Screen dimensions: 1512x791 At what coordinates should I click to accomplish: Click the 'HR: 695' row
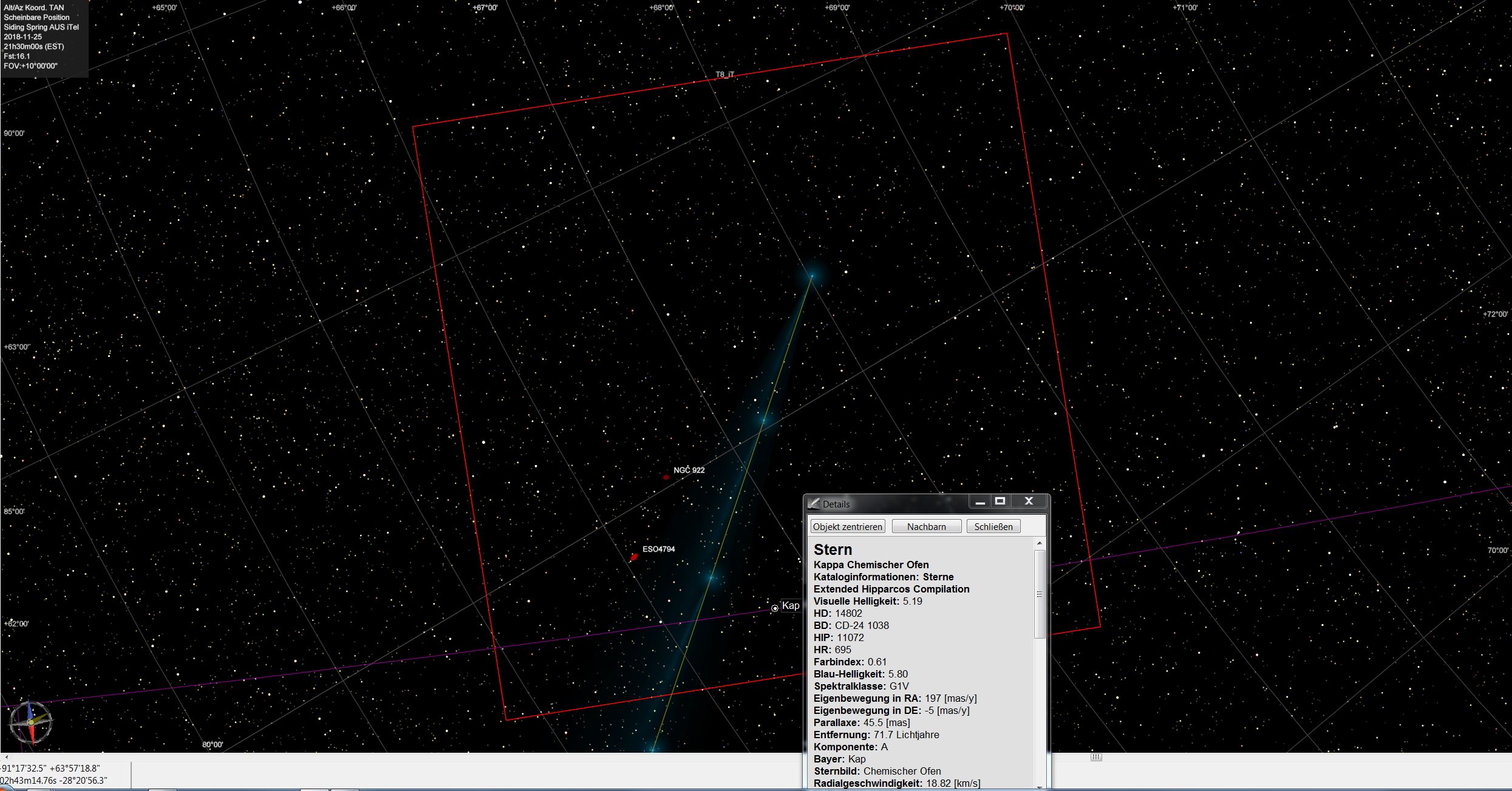coord(833,650)
